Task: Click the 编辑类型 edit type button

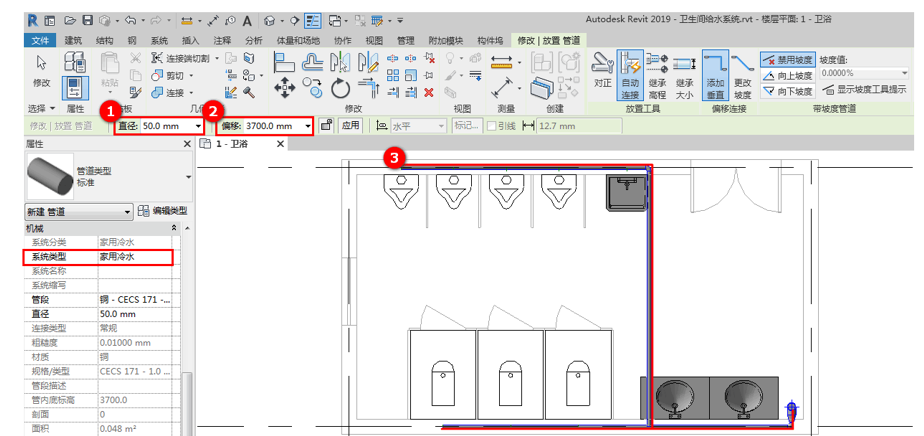Action: coord(162,212)
